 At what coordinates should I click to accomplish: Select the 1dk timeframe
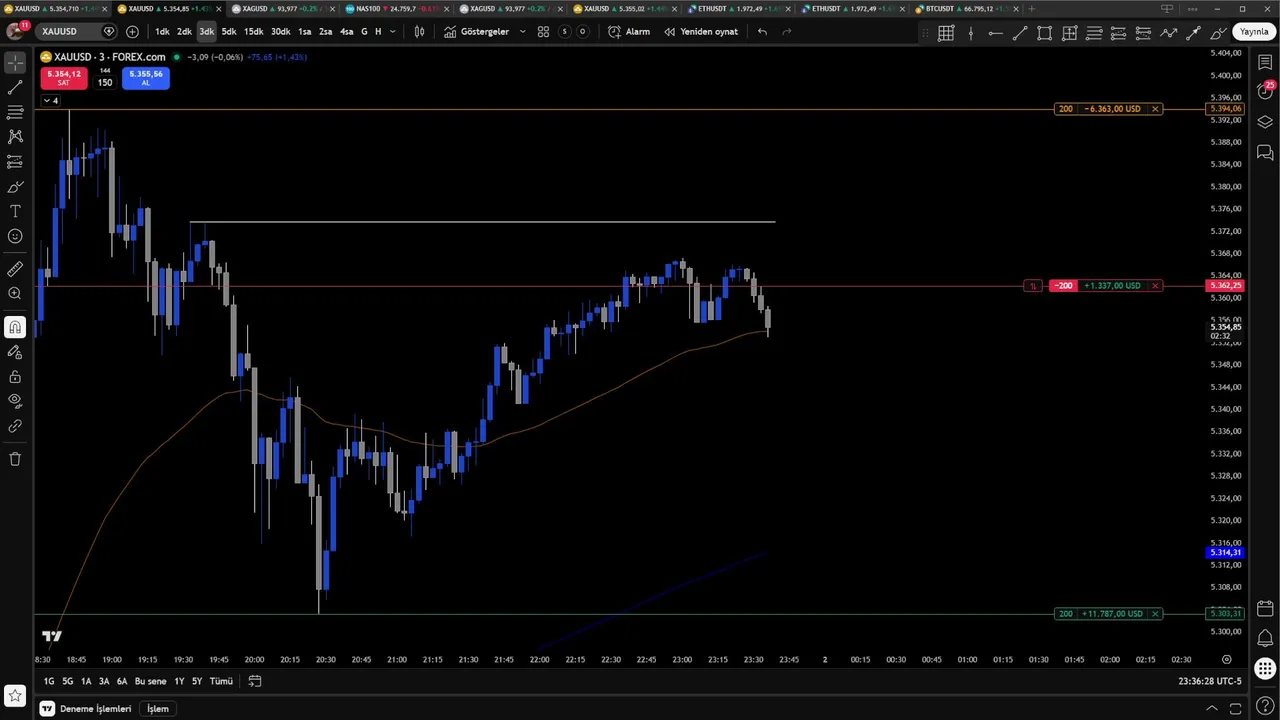(162, 32)
